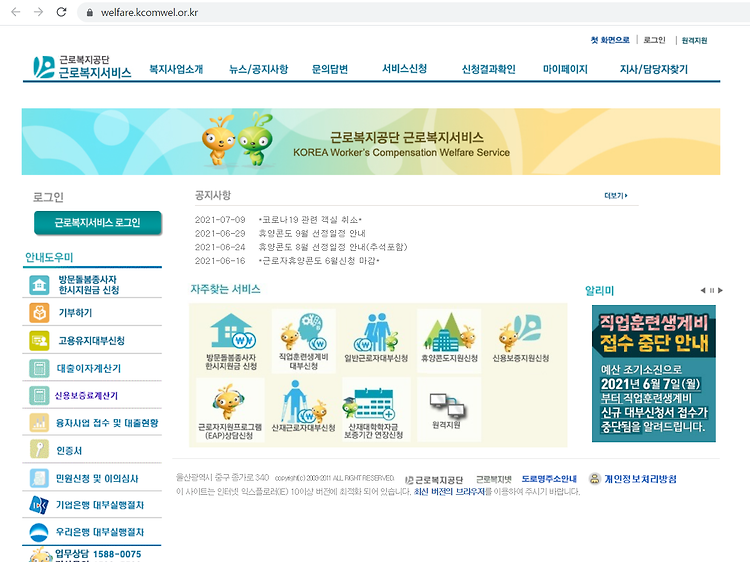Open notice 코로나19 관련 객실 취소
This screenshot has height=562, width=750.
pyautogui.click(x=310, y=220)
